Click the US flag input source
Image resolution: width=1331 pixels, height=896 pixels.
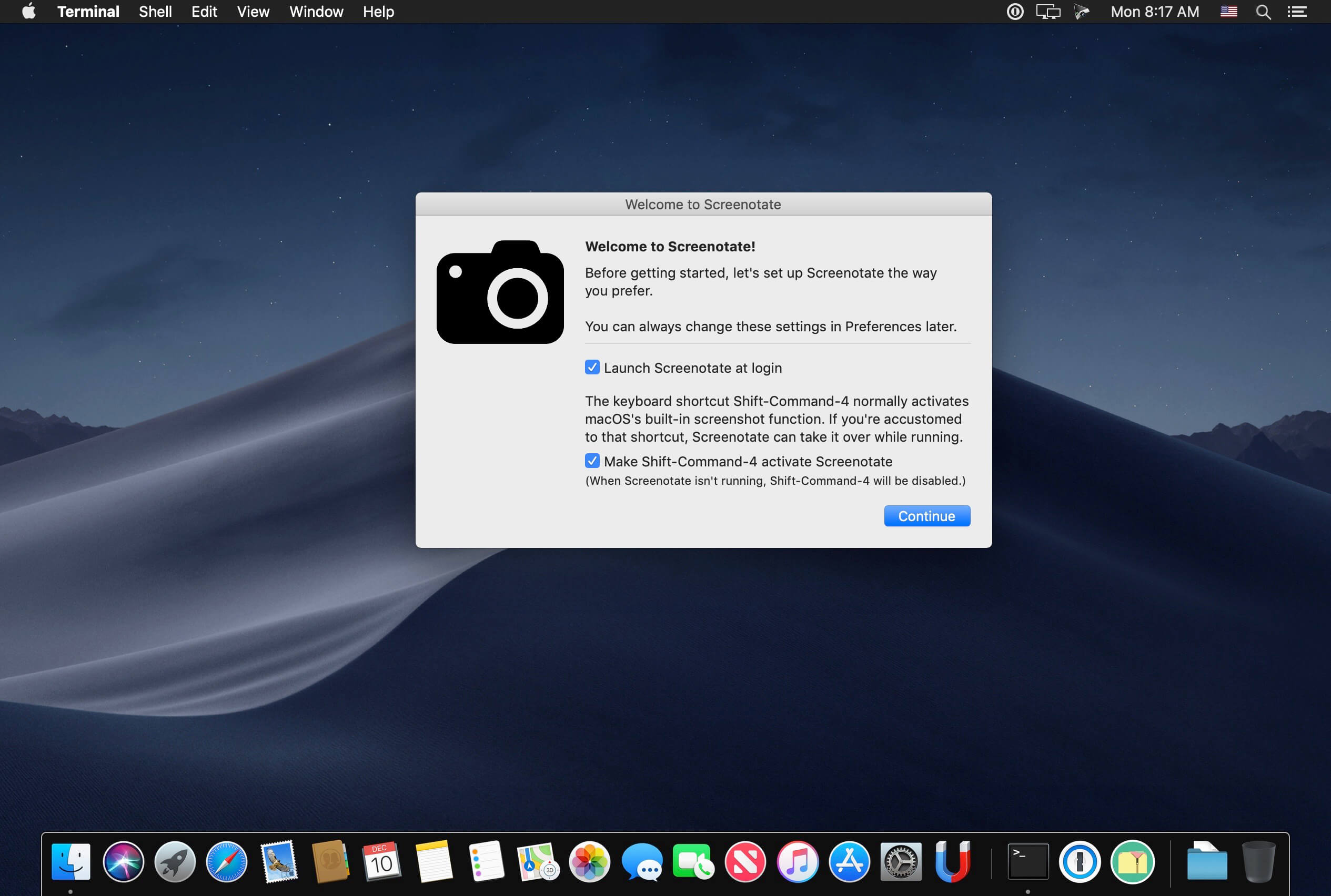[1228, 12]
